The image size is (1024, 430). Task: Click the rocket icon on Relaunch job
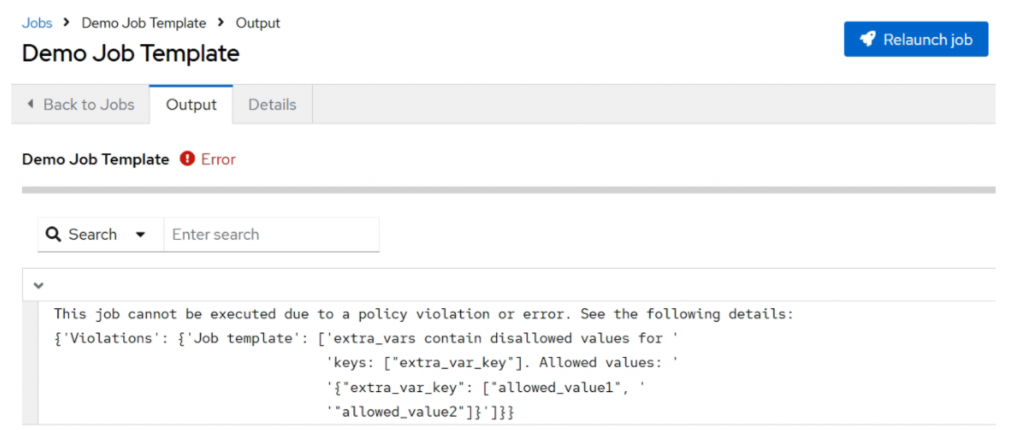[x=865, y=40]
